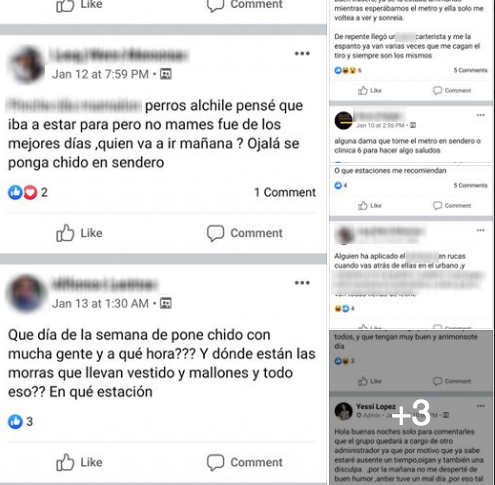Open options menu on Jan 13 post

coord(302,283)
